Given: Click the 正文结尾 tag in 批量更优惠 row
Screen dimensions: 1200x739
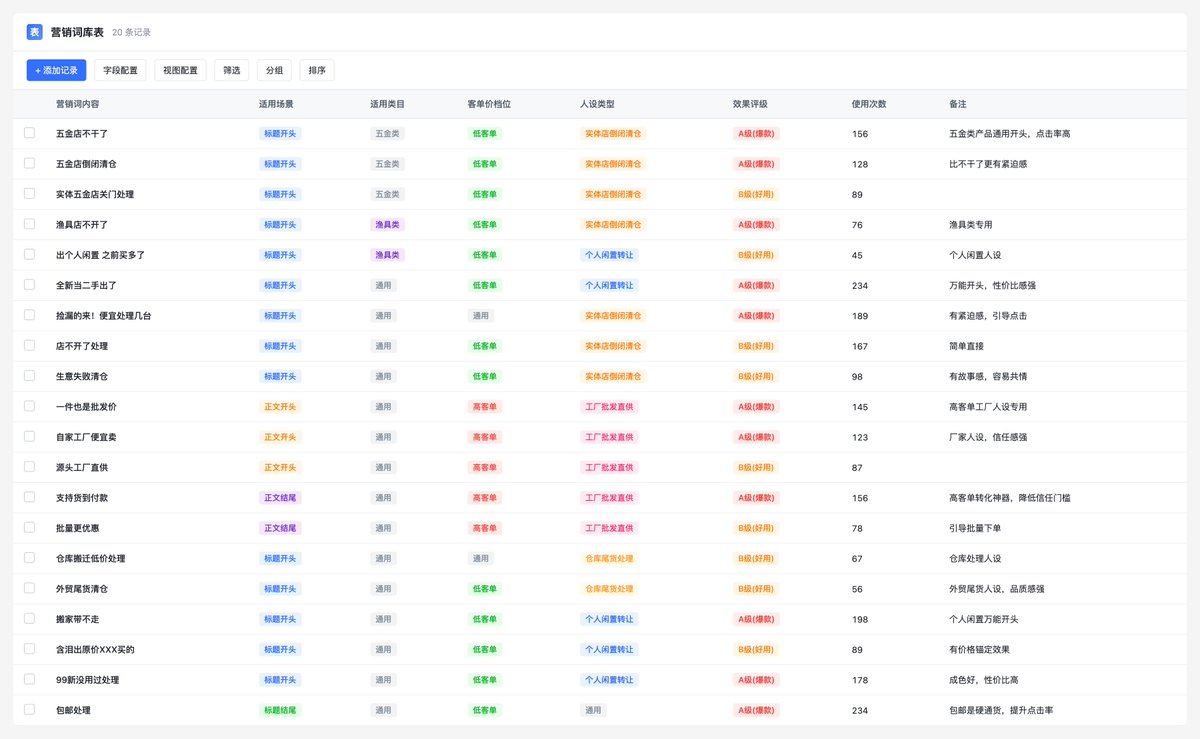Looking at the screenshot, I should [x=280, y=528].
